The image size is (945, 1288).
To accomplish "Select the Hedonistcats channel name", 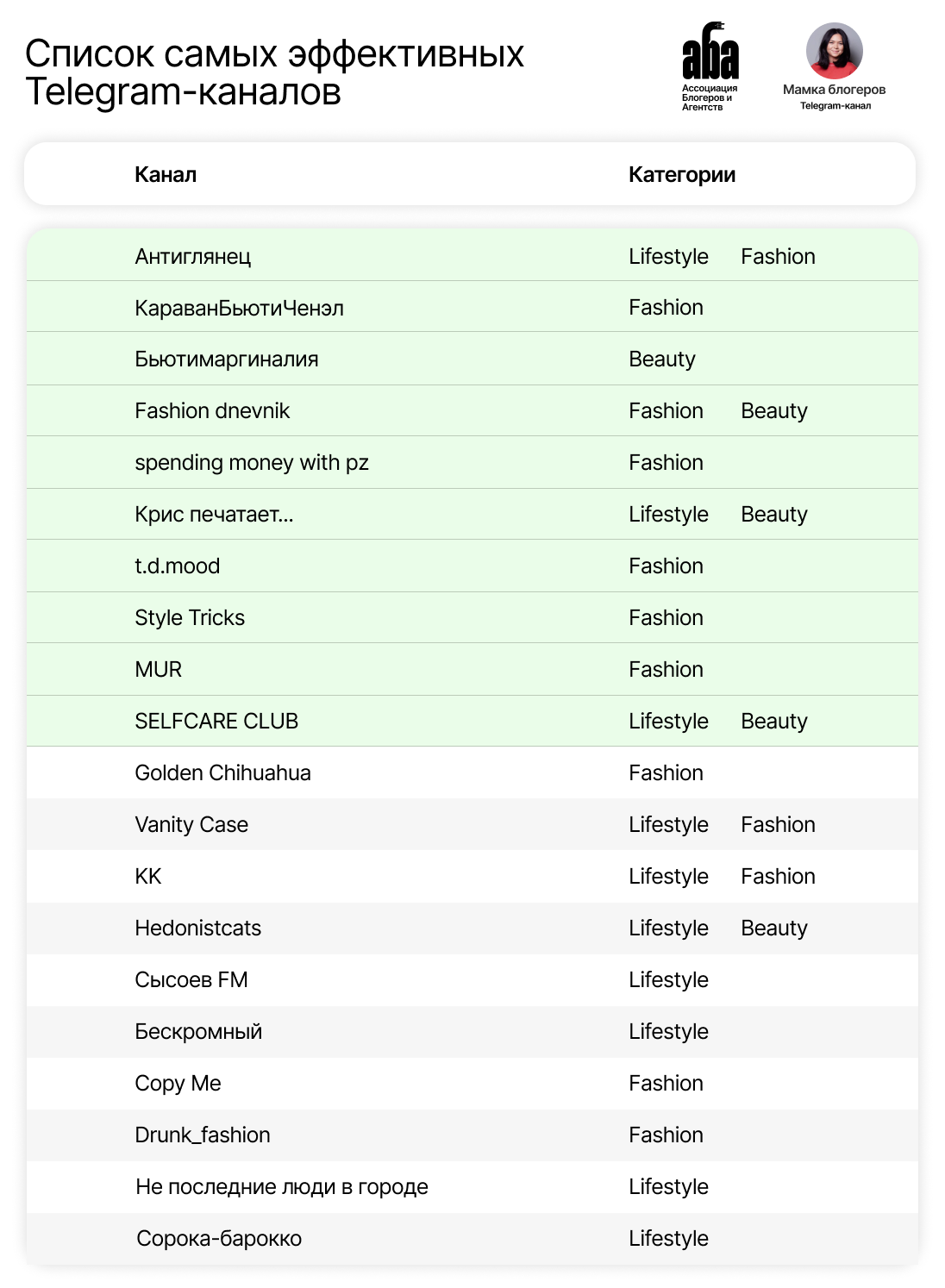I will click(197, 928).
